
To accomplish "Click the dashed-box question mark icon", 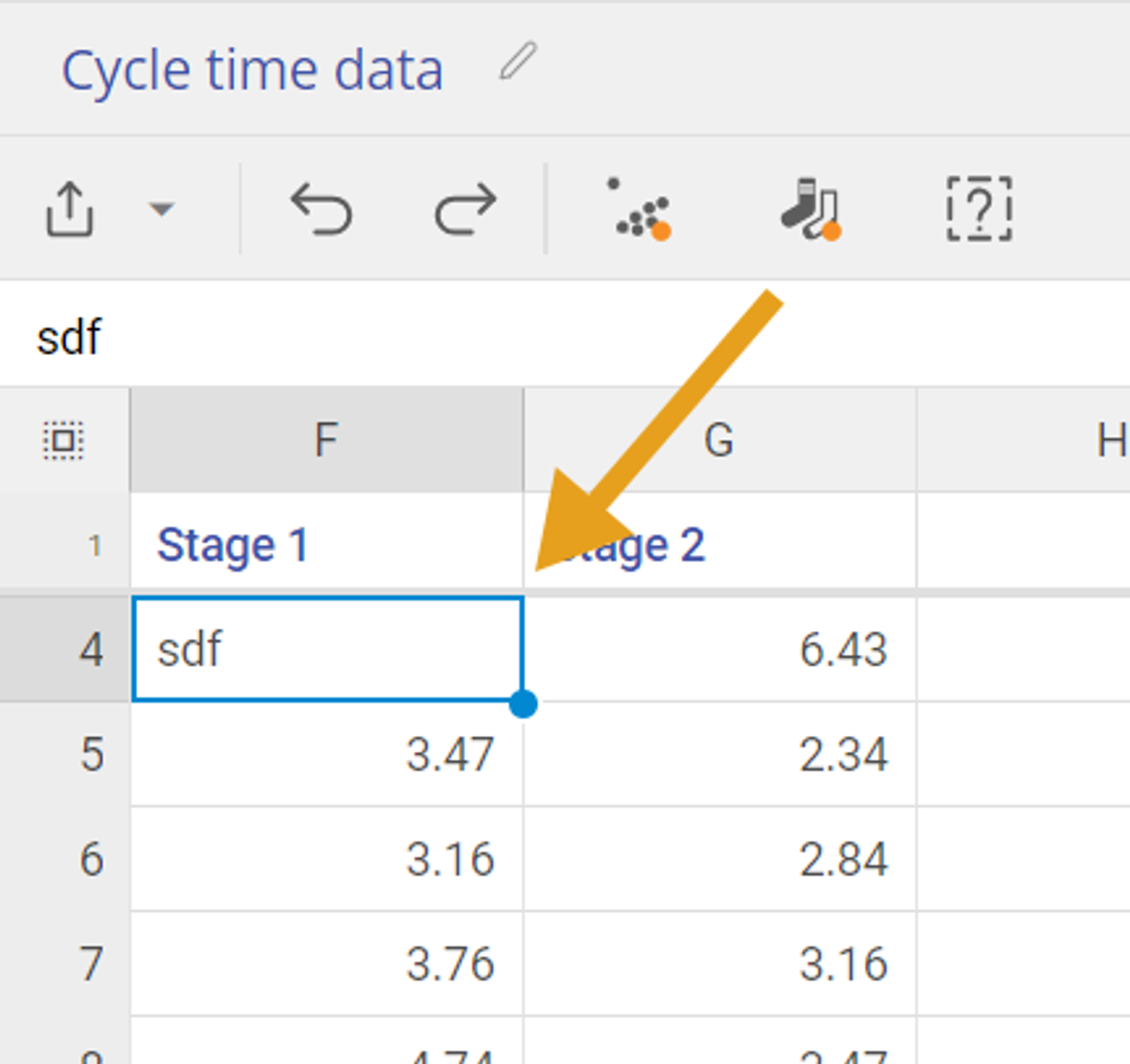I will [979, 209].
